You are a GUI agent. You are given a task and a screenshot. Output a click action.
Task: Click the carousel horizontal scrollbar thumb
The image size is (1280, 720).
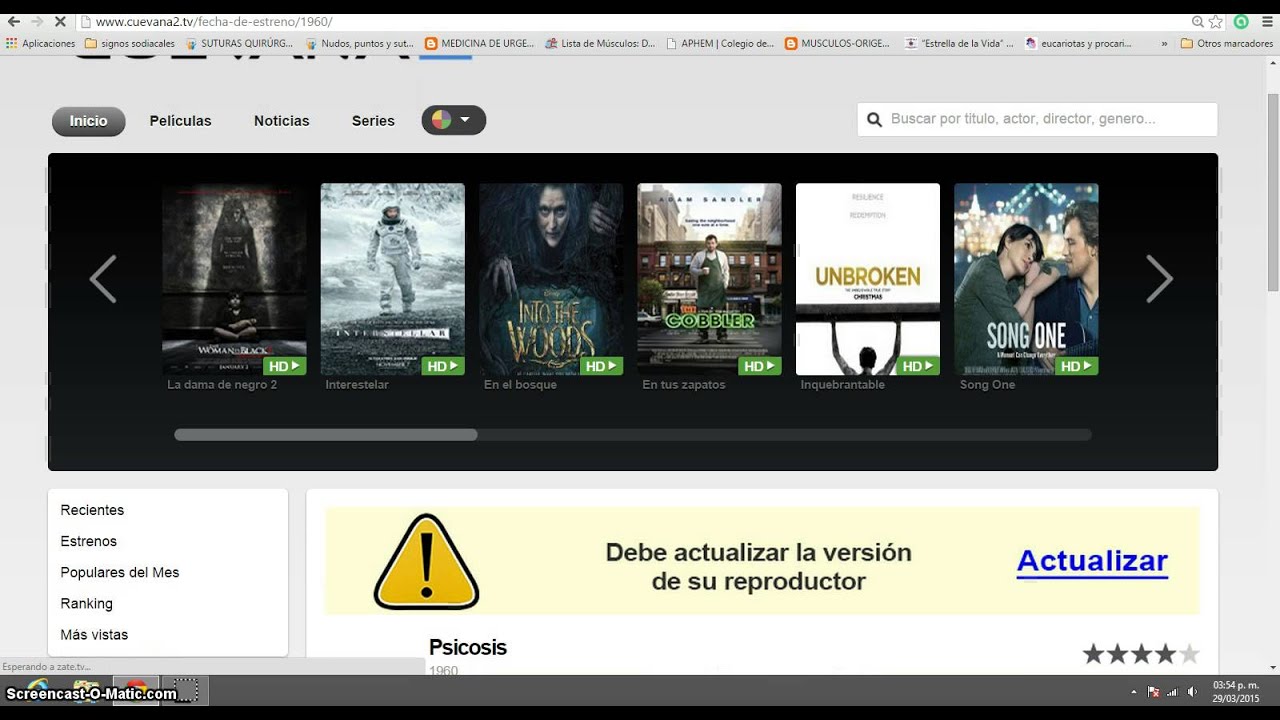[326, 435]
